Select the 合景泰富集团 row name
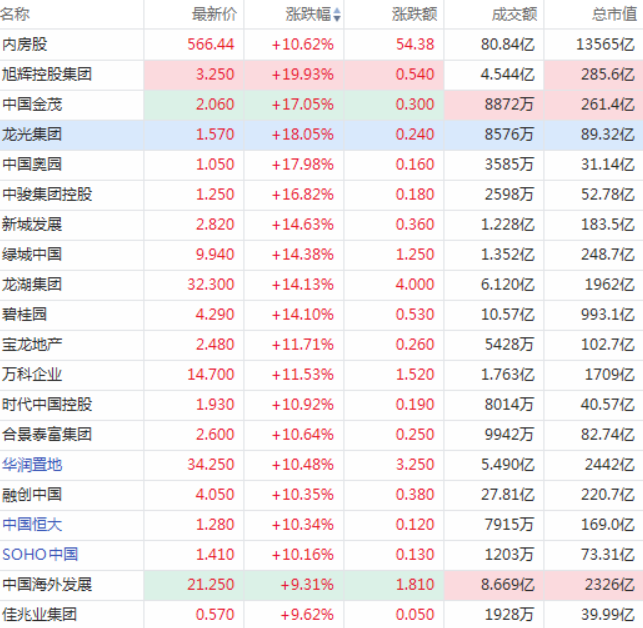 47,434
